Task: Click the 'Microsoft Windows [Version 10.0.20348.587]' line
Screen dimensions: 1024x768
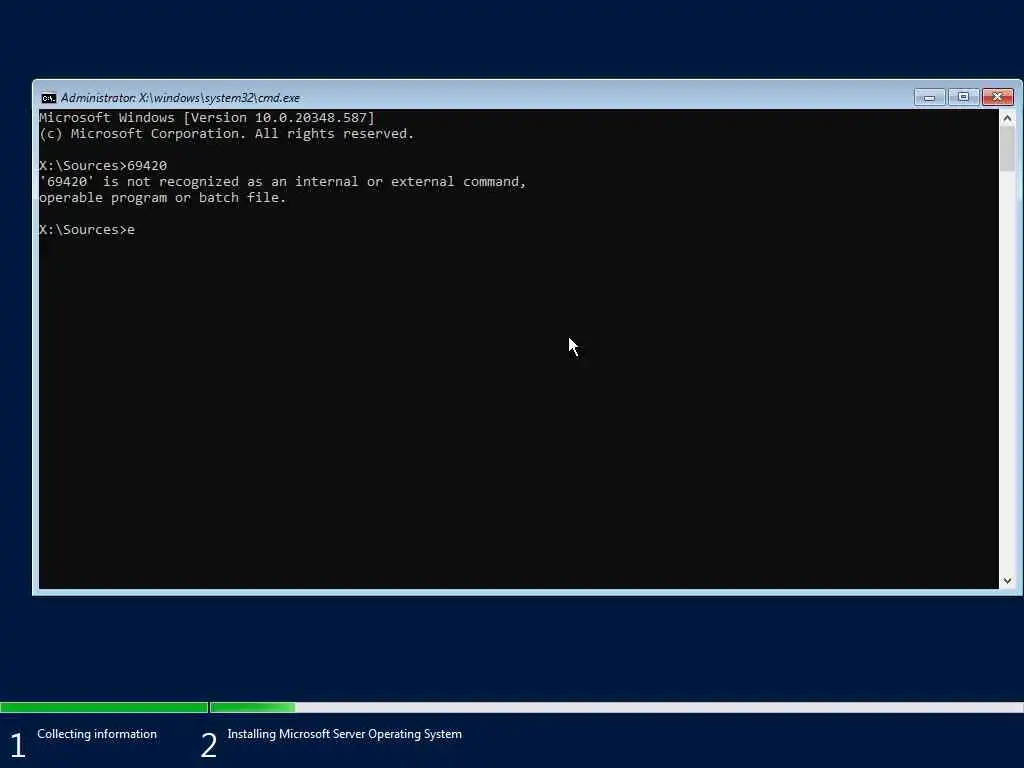Action: pyautogui.click(x=206, y=118)
